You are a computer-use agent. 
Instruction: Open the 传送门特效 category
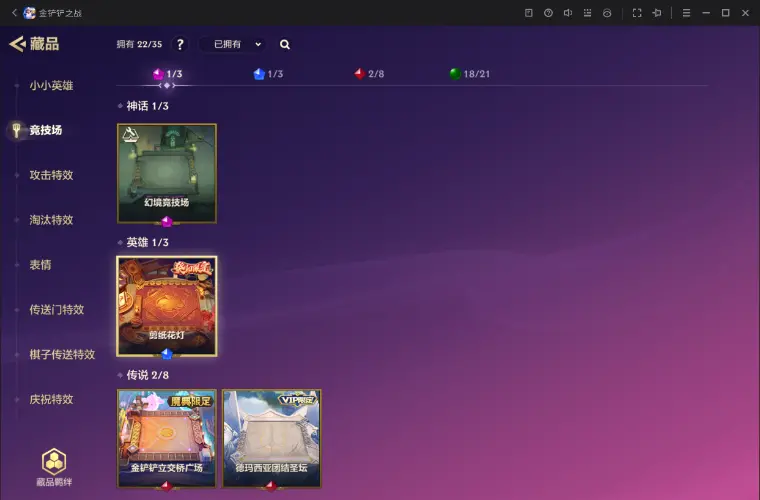pyautogui.click(x=57, y=310)
